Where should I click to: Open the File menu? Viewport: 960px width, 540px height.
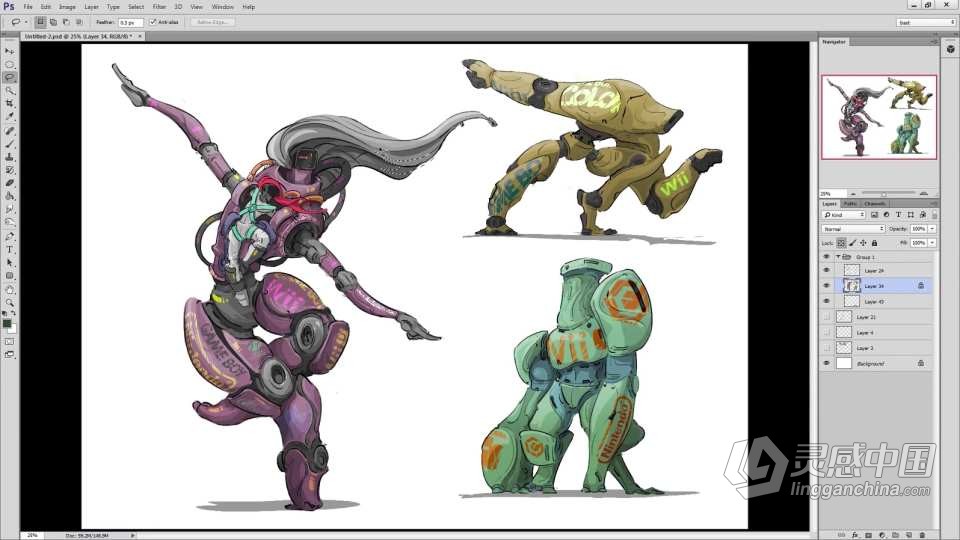tap(28, 7)
